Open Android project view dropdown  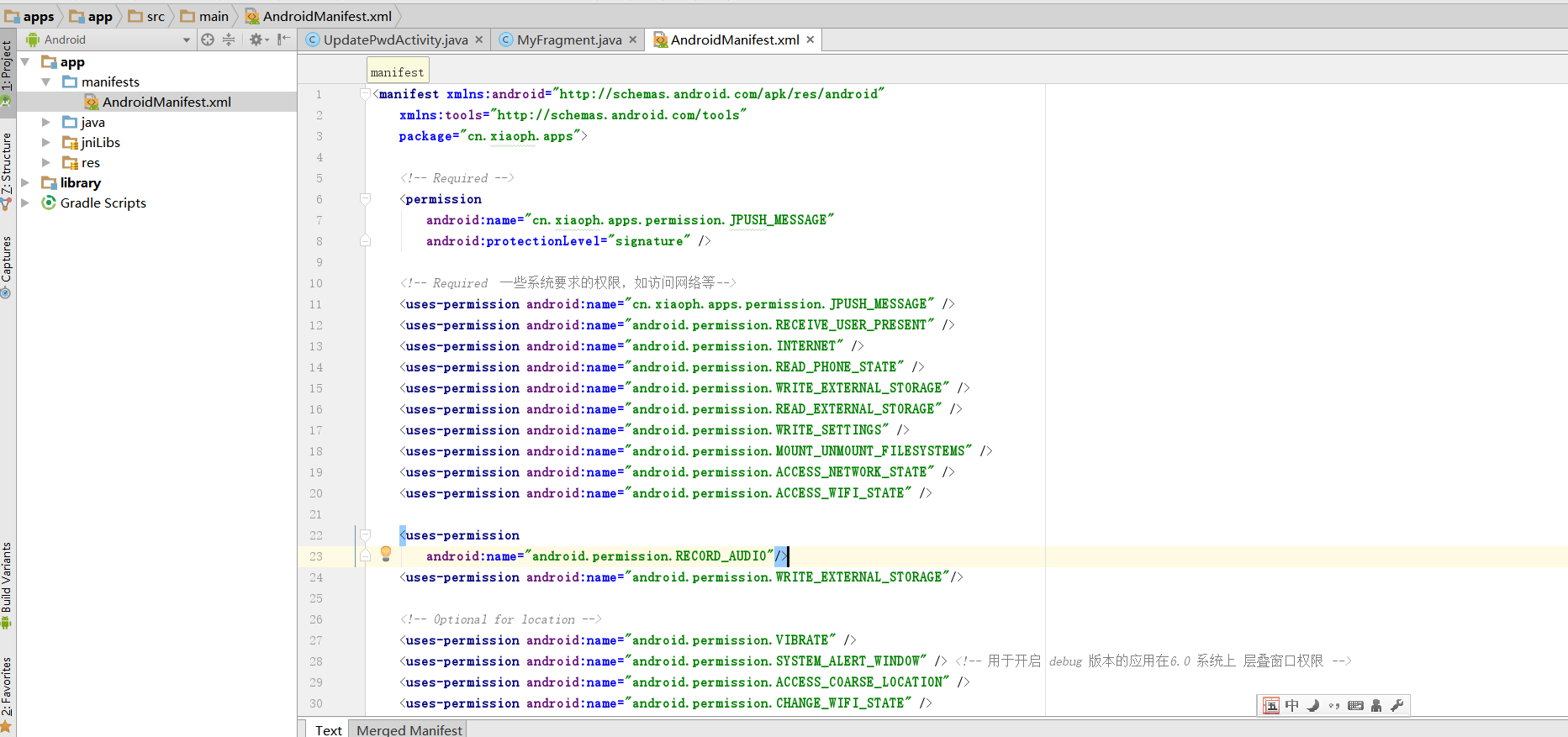tap(187, 39)
